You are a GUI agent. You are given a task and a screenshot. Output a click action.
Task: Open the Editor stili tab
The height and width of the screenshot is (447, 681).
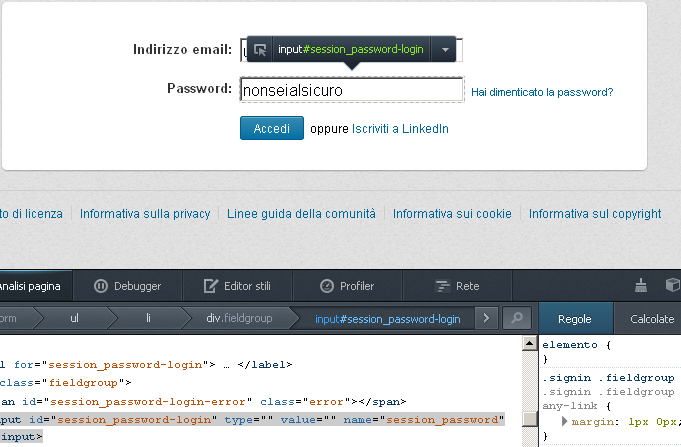coord(238,286)
